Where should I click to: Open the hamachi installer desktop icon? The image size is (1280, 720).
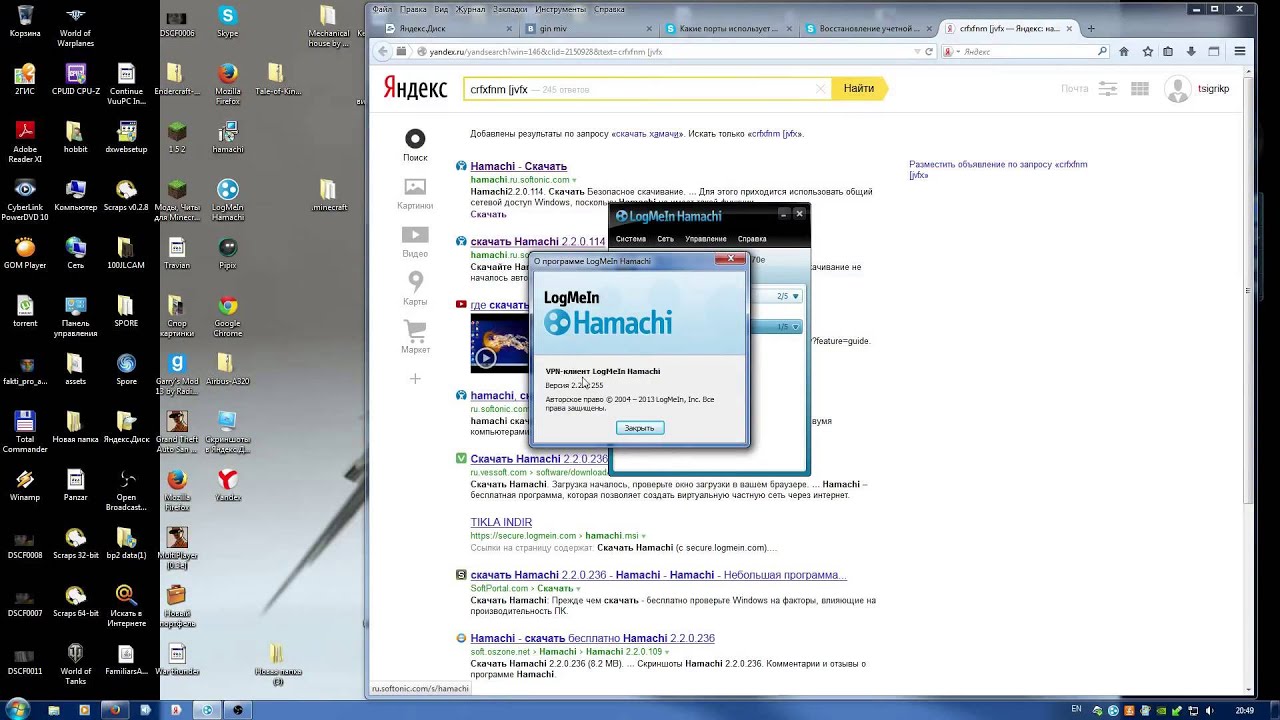pos(228,137)
